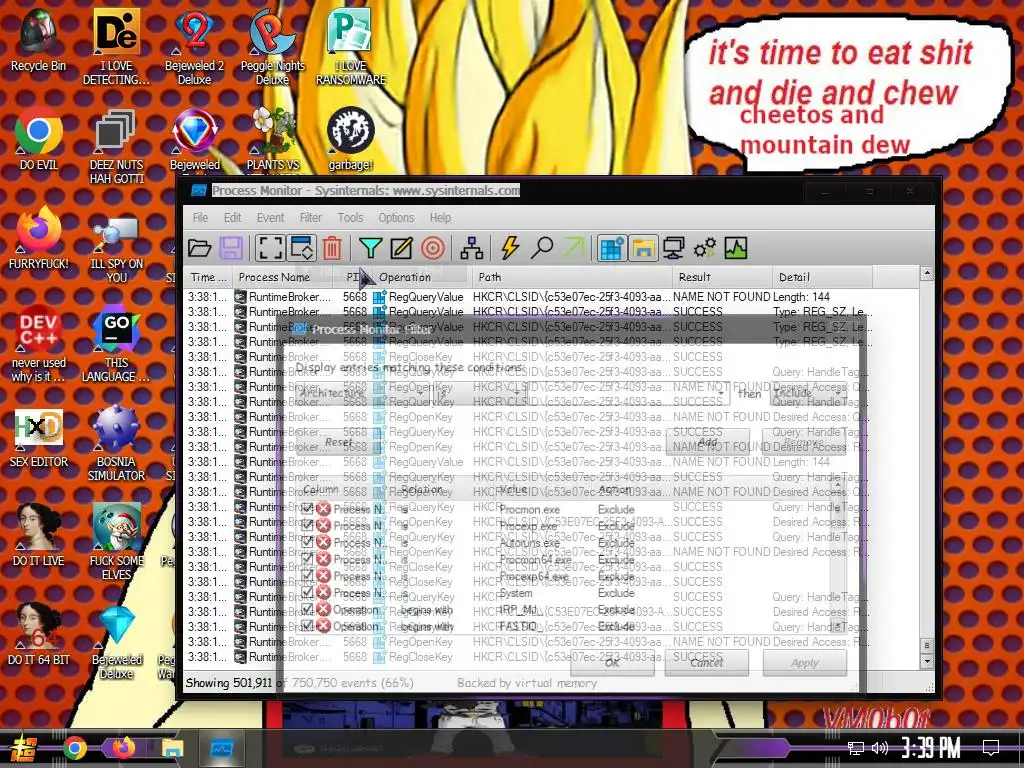
Task: Open the Edit menu
Action: pyautogui.click(x=232, y=217)
